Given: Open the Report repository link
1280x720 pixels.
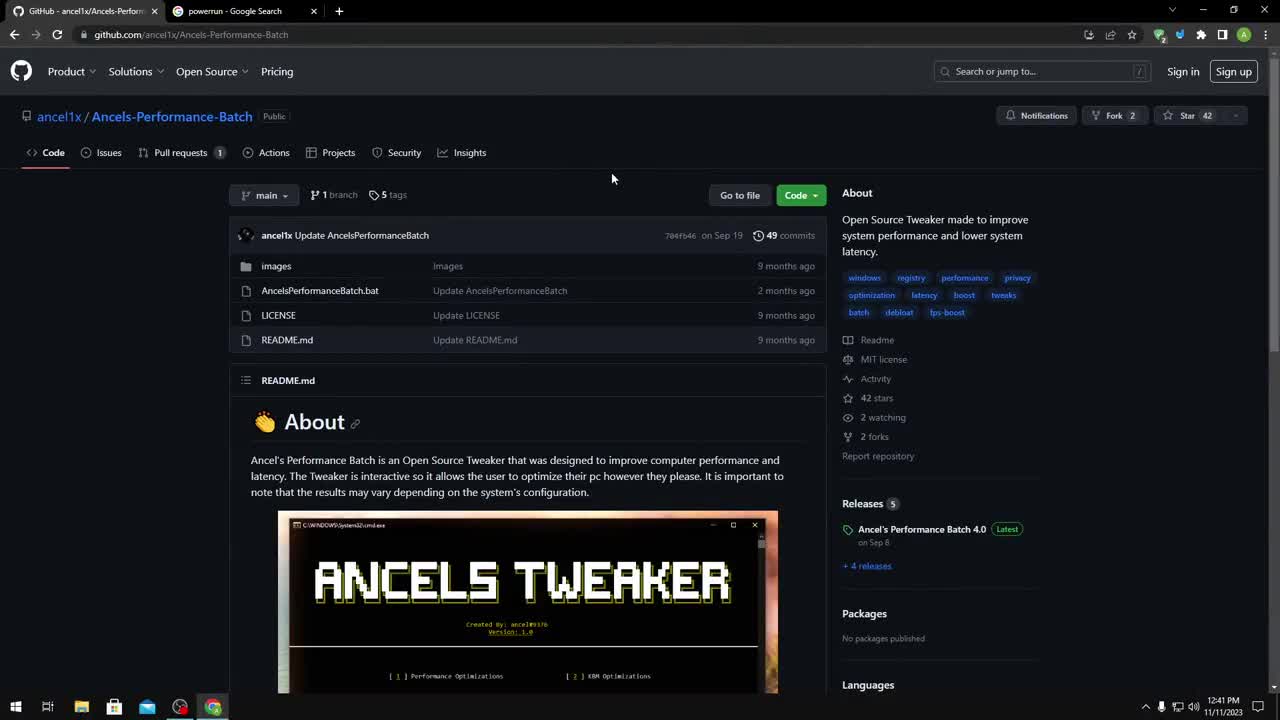Looking at the screenshot, I should point(877,455).
